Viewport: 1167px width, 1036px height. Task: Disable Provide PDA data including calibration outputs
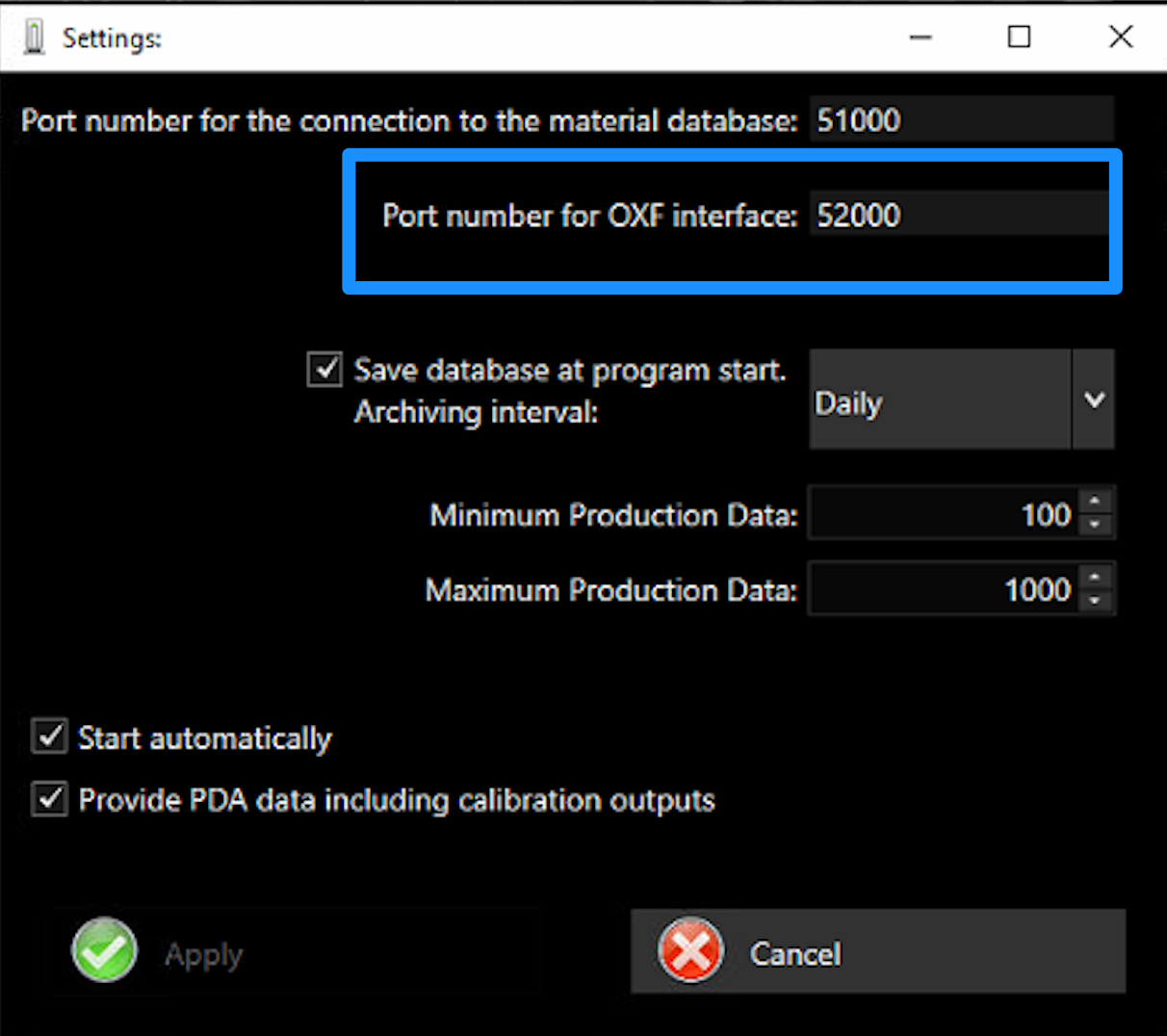click(49, 799)
